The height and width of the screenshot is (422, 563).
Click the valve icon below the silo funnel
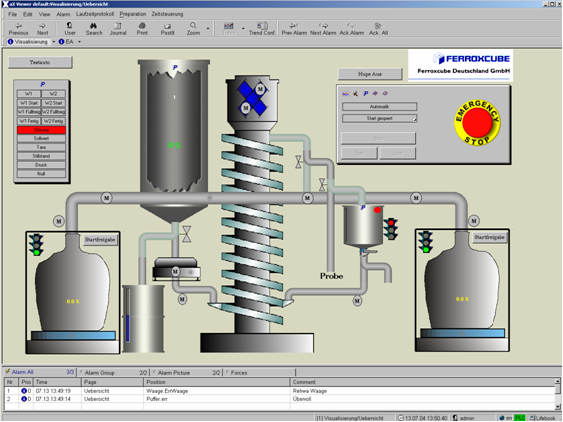coord(187,234)
